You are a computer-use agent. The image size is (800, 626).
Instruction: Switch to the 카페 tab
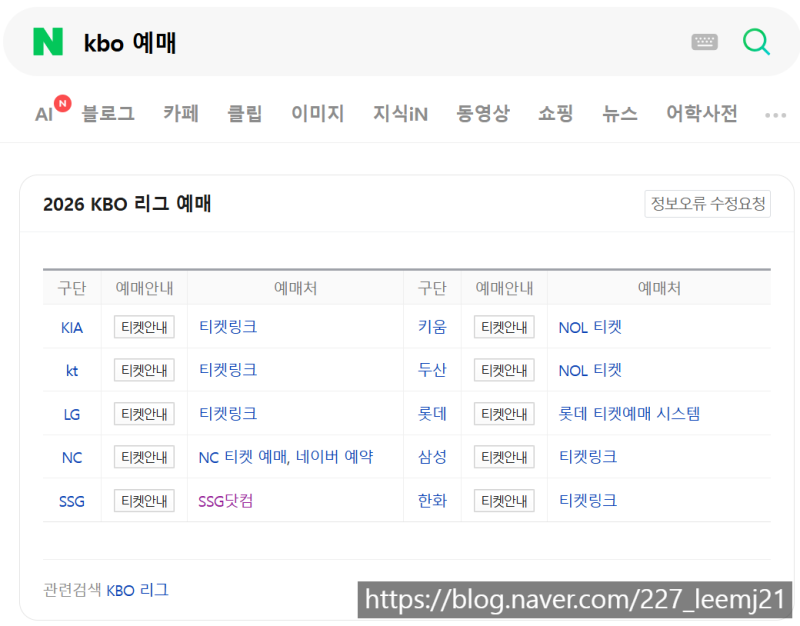(181, 113)
